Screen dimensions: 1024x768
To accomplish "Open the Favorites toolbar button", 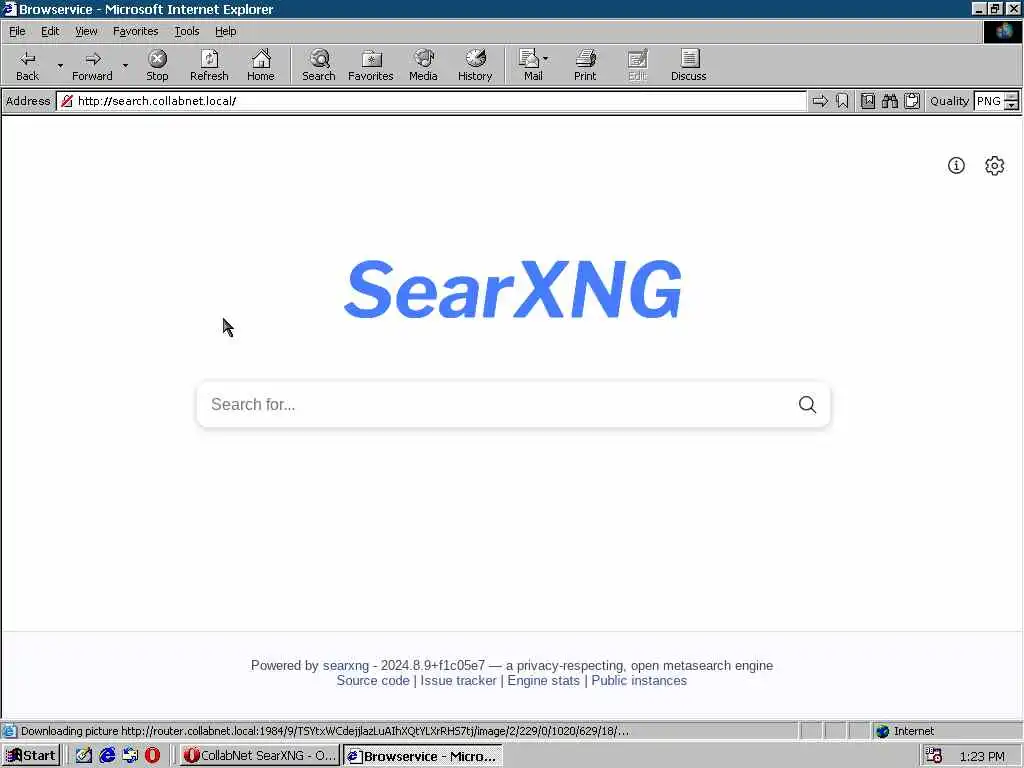I will coord(371,65).
